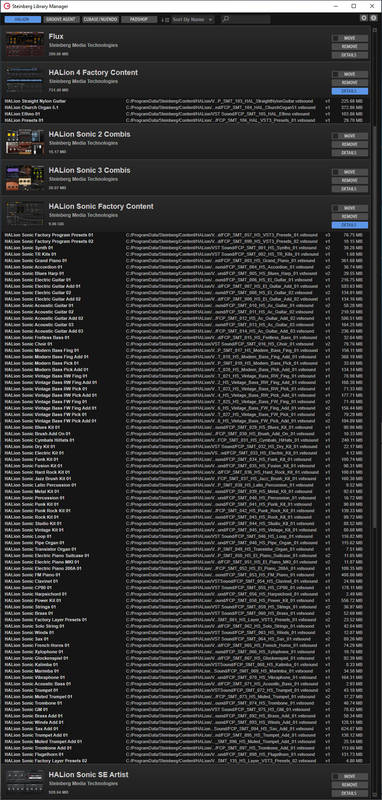Select row HALion Sonic Choir 01

coord(186,344)
